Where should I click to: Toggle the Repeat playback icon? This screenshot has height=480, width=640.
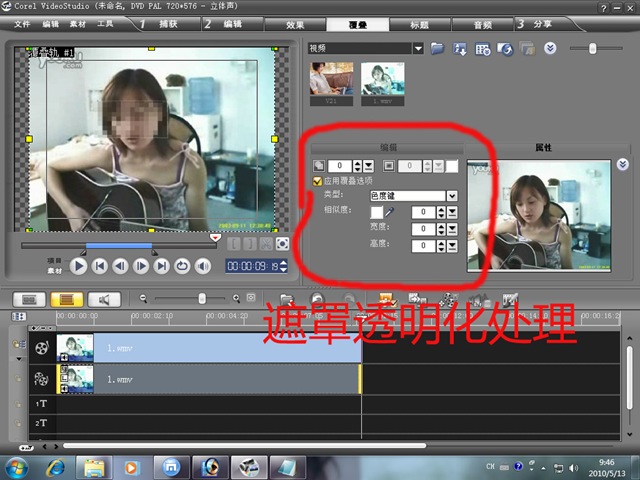[x=182, y=266]
